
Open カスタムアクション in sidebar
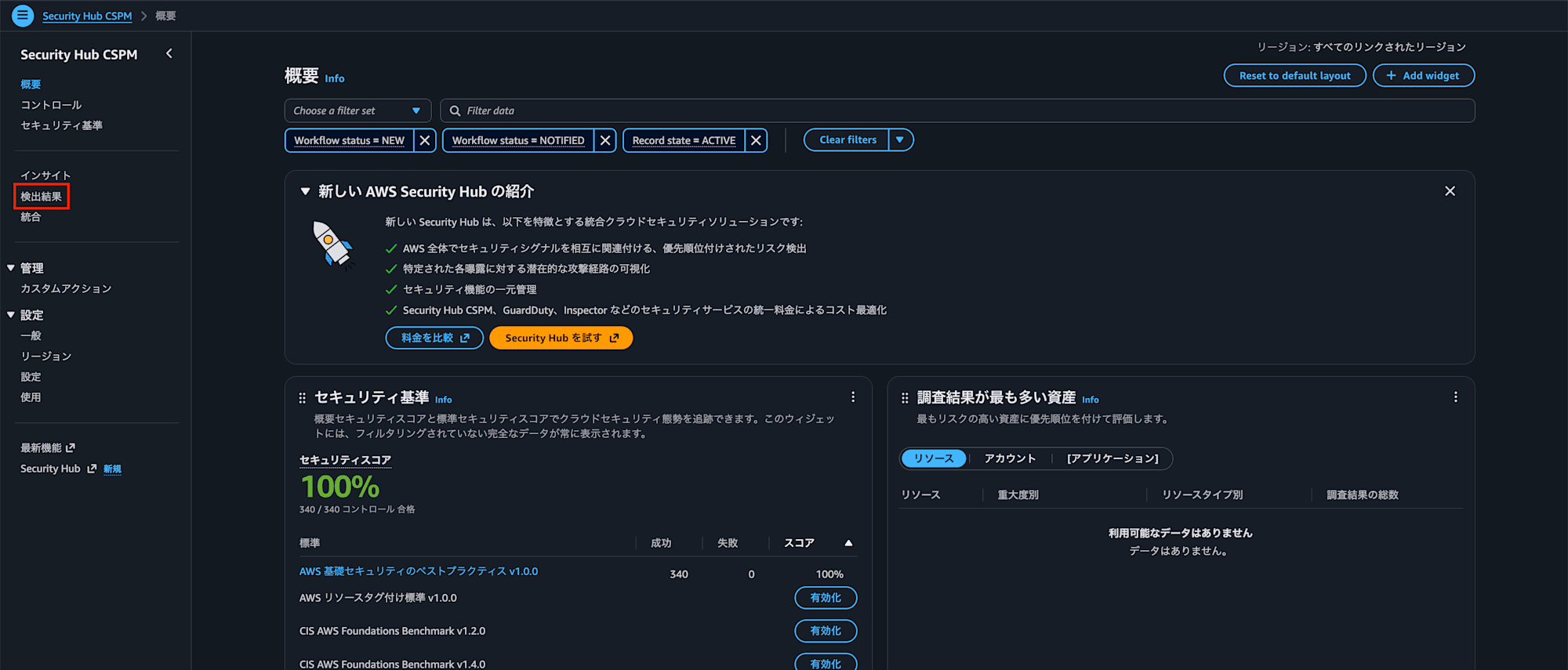pos(66,288)
